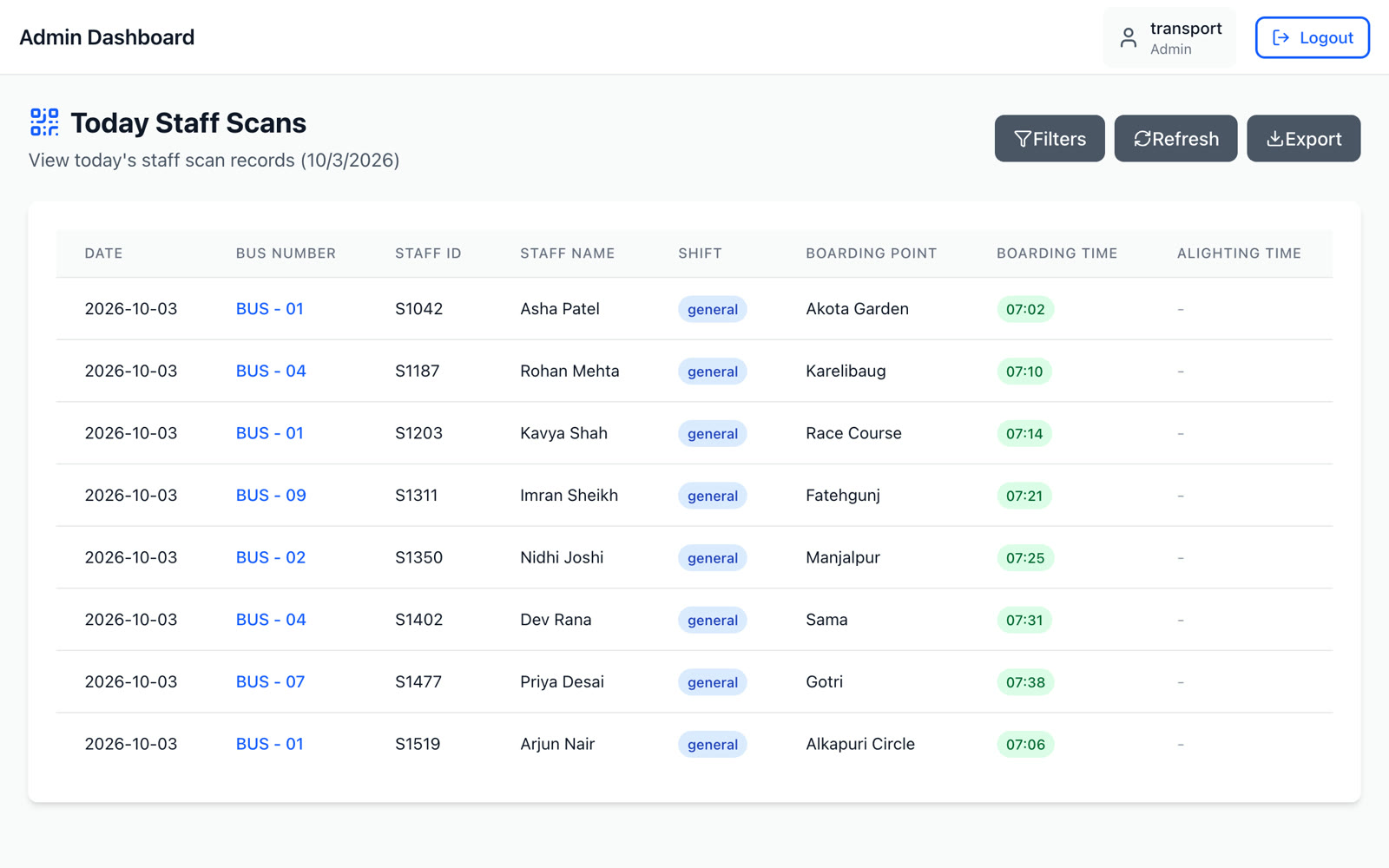Refresh the staff scan records
The width and height of the screenshot is (1389, 868).
pos(1175,139)
